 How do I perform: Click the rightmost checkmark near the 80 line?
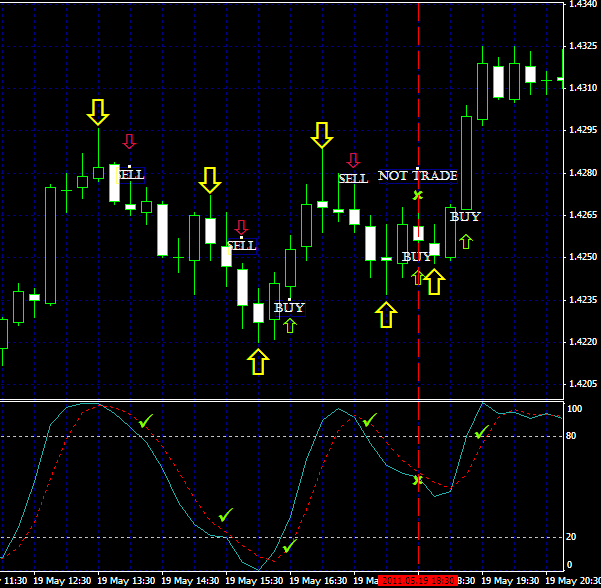tap(482, 432)
